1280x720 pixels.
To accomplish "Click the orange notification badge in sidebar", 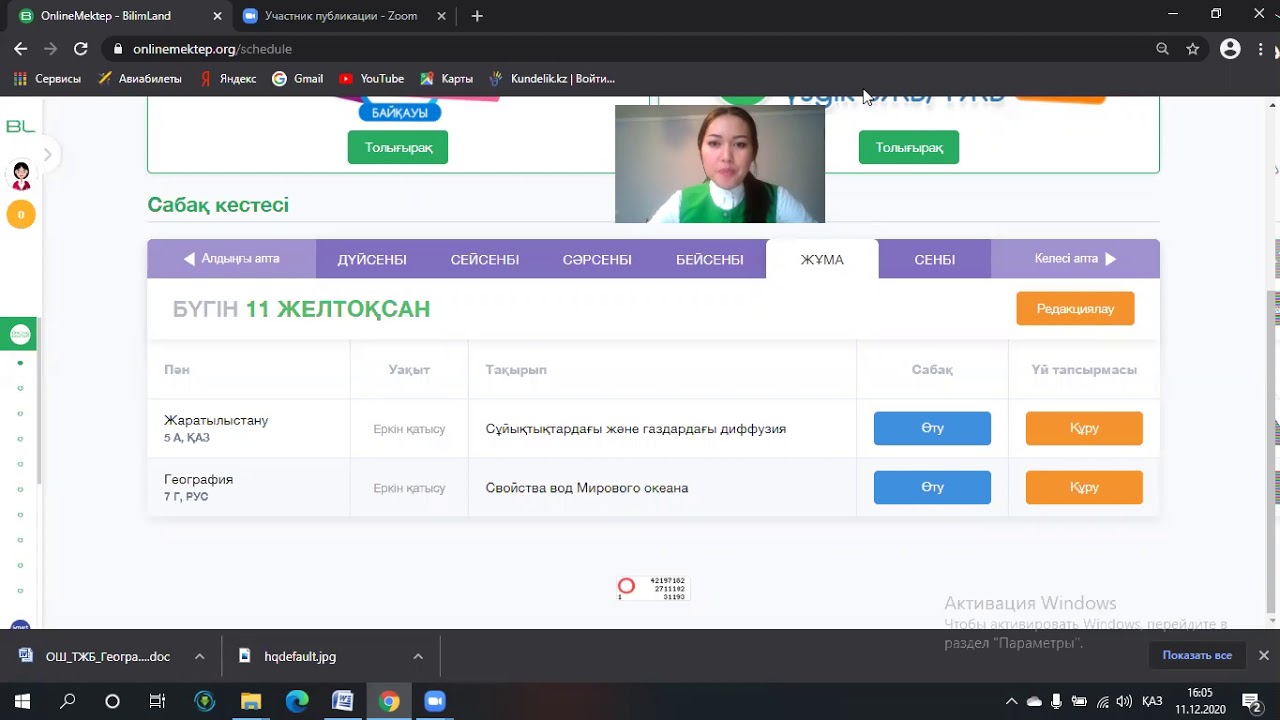I will click(x=21, y=214).
